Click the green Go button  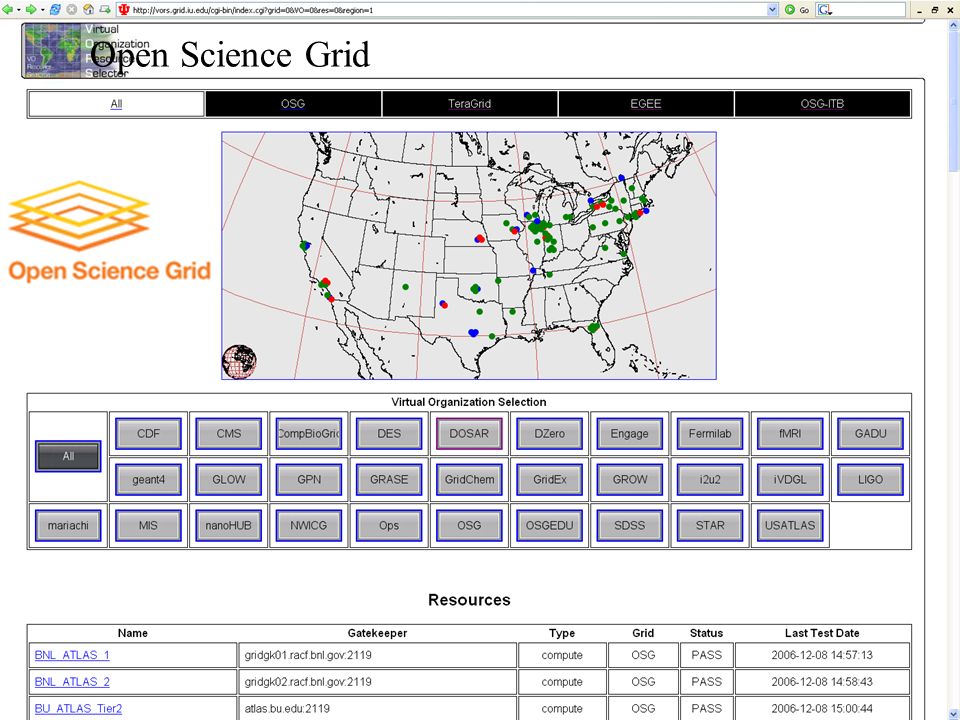797,10
